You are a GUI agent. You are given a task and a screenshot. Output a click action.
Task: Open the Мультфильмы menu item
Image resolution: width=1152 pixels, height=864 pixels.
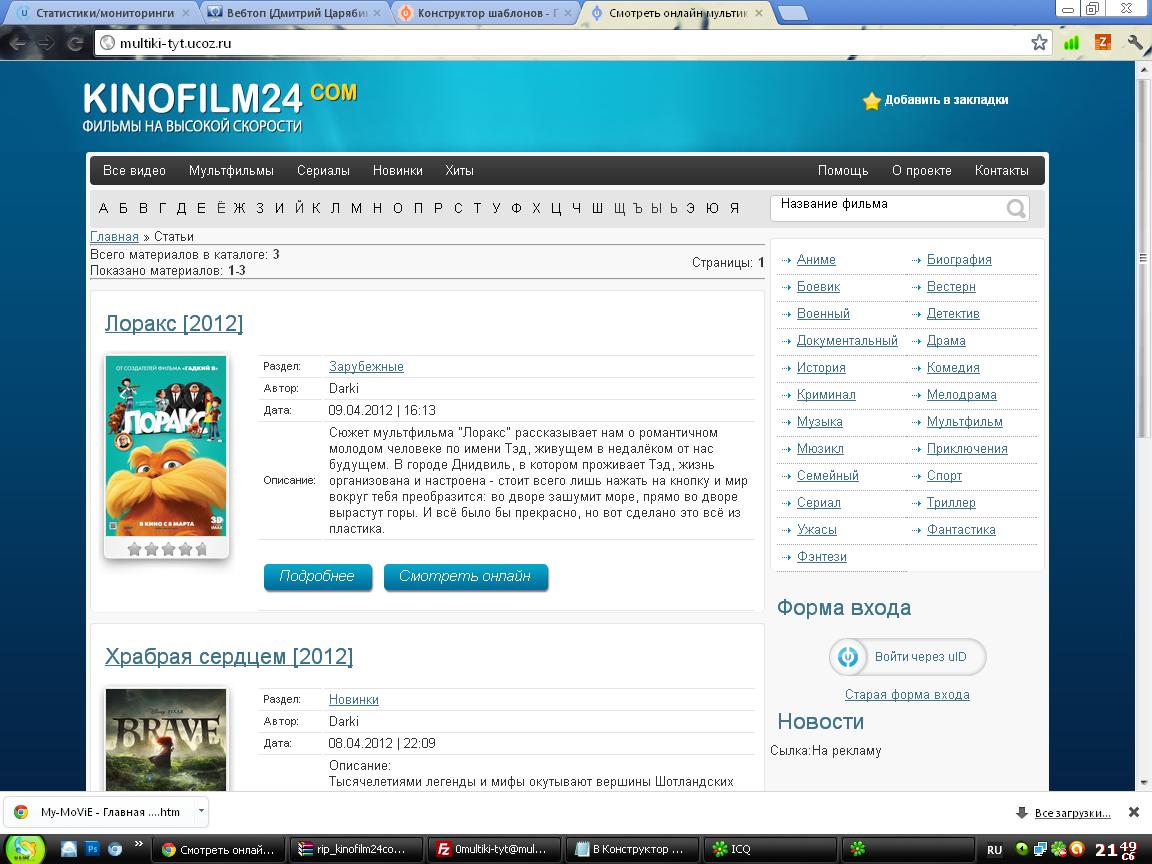231,170
